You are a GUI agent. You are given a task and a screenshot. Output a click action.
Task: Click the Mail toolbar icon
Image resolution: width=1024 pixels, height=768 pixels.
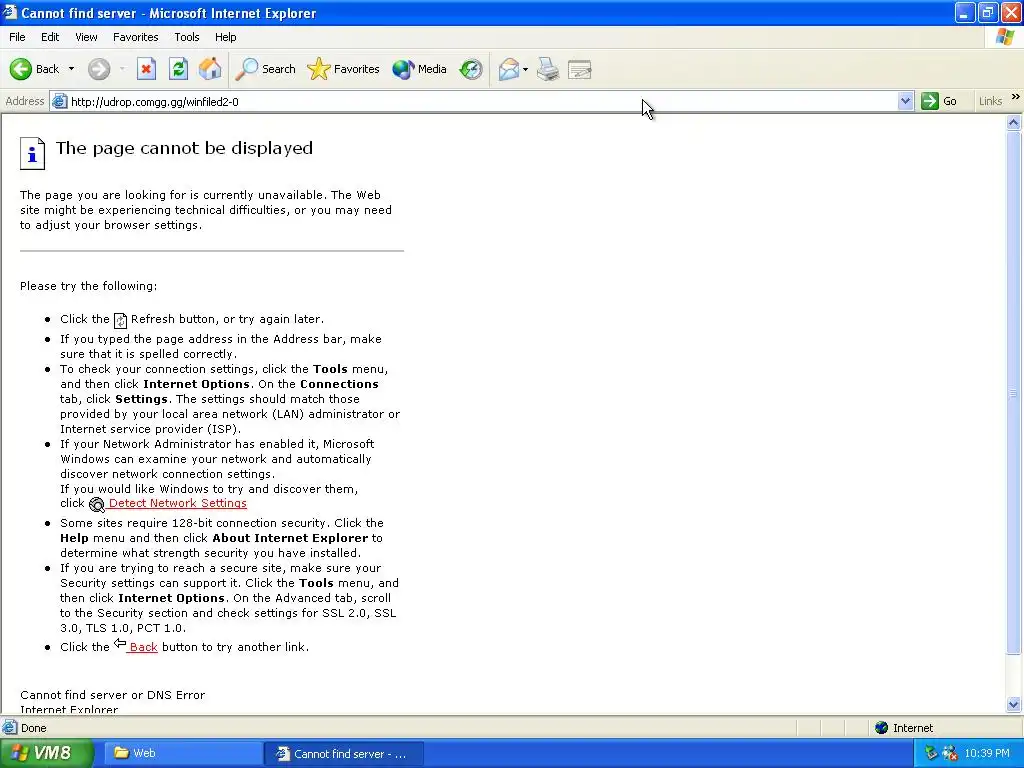point(508,69)
